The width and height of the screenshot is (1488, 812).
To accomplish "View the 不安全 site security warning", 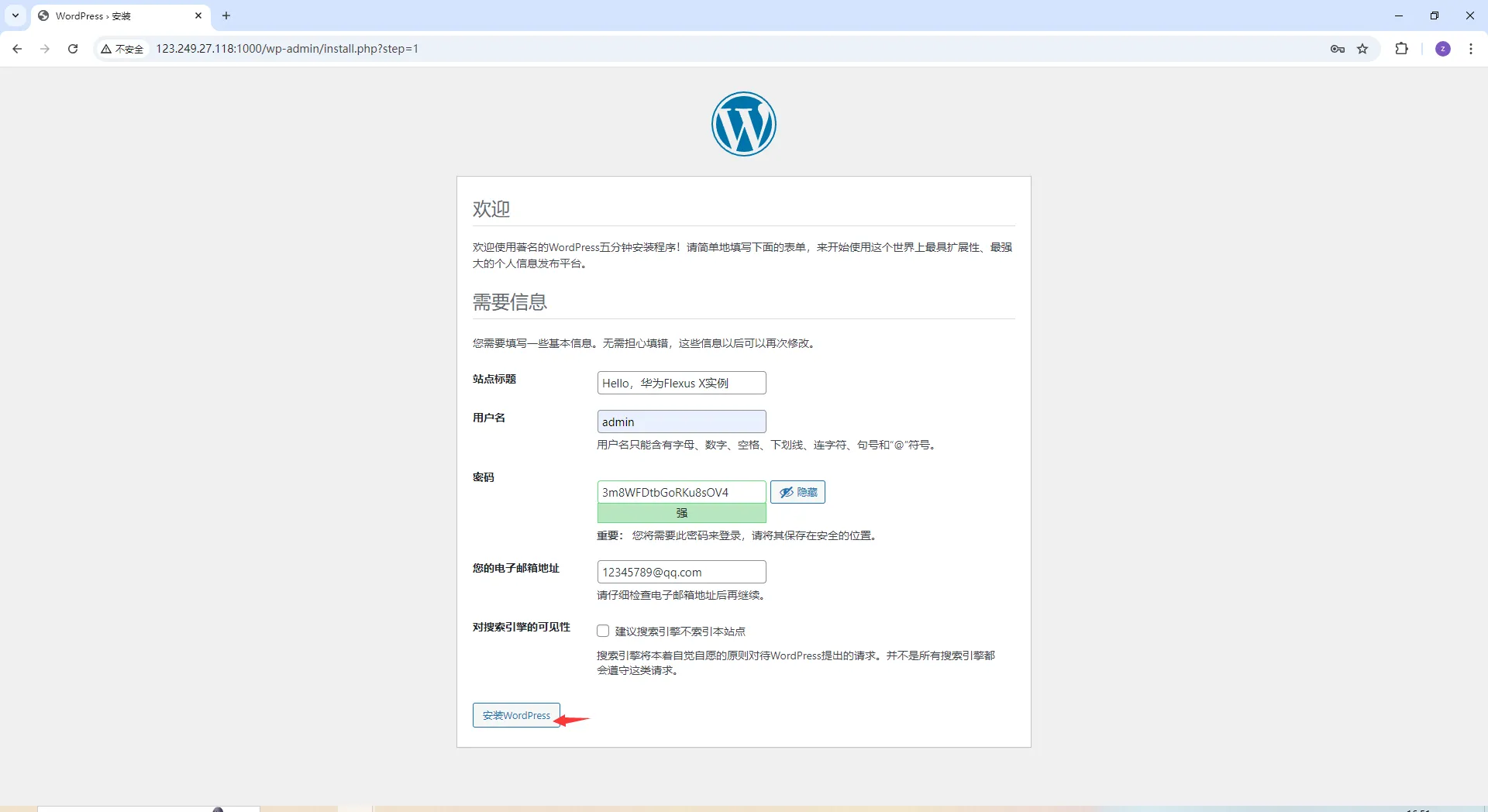I will coord(122,49).
